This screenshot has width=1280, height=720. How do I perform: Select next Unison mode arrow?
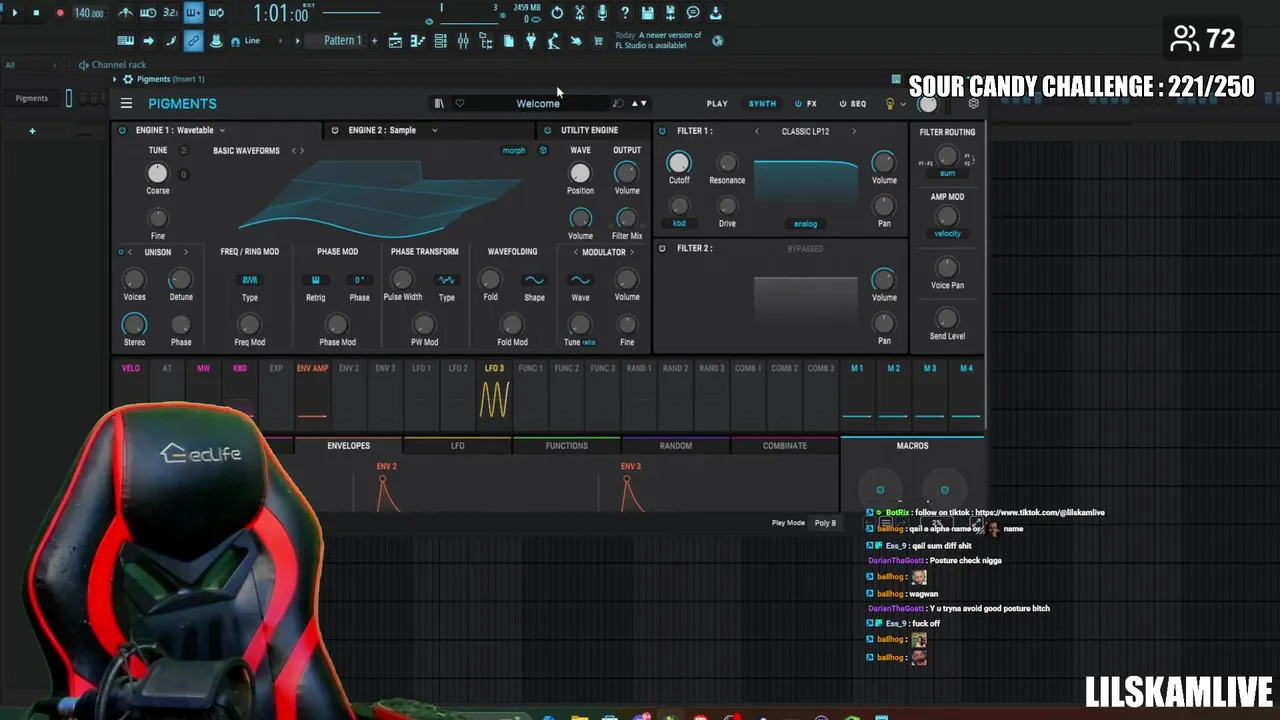coord(185,252)
